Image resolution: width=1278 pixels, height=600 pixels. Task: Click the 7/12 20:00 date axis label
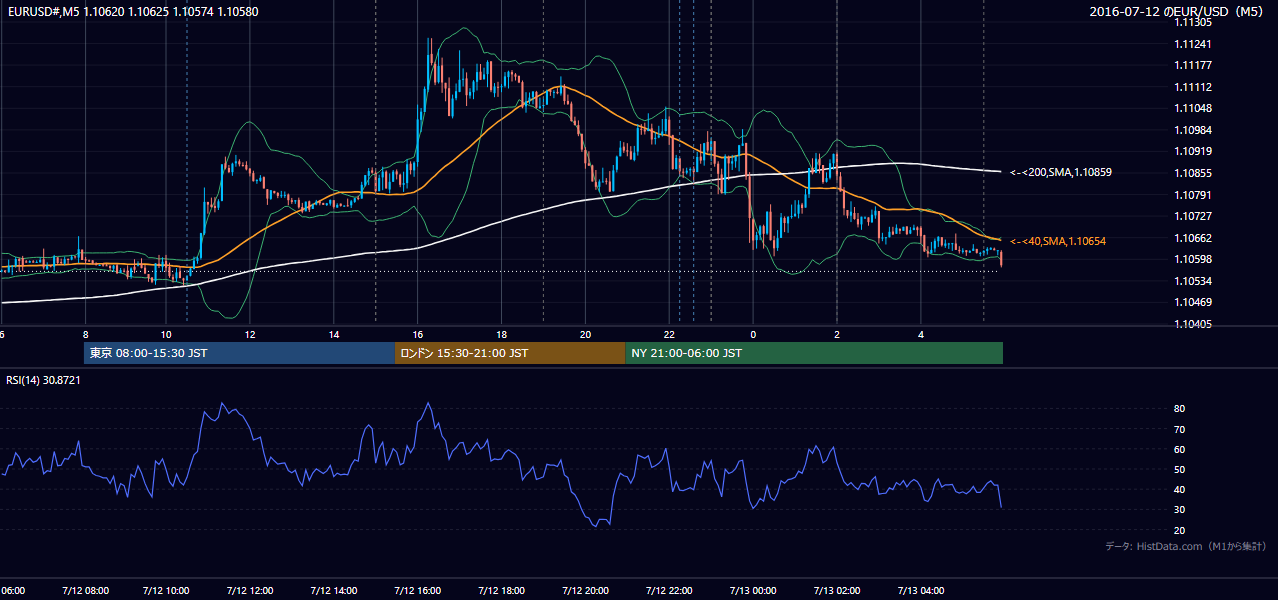click(x=586, y=590)
